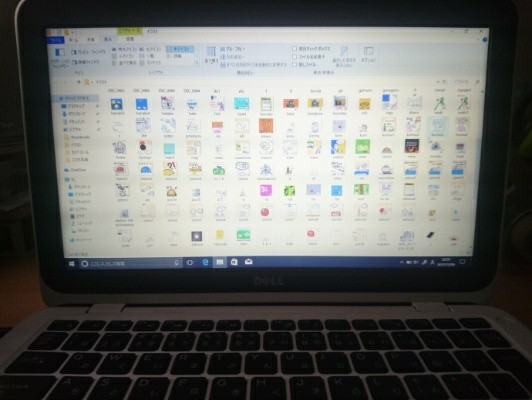Select the yellow figure with '?!' thumbnail

[x=170, y=168]
